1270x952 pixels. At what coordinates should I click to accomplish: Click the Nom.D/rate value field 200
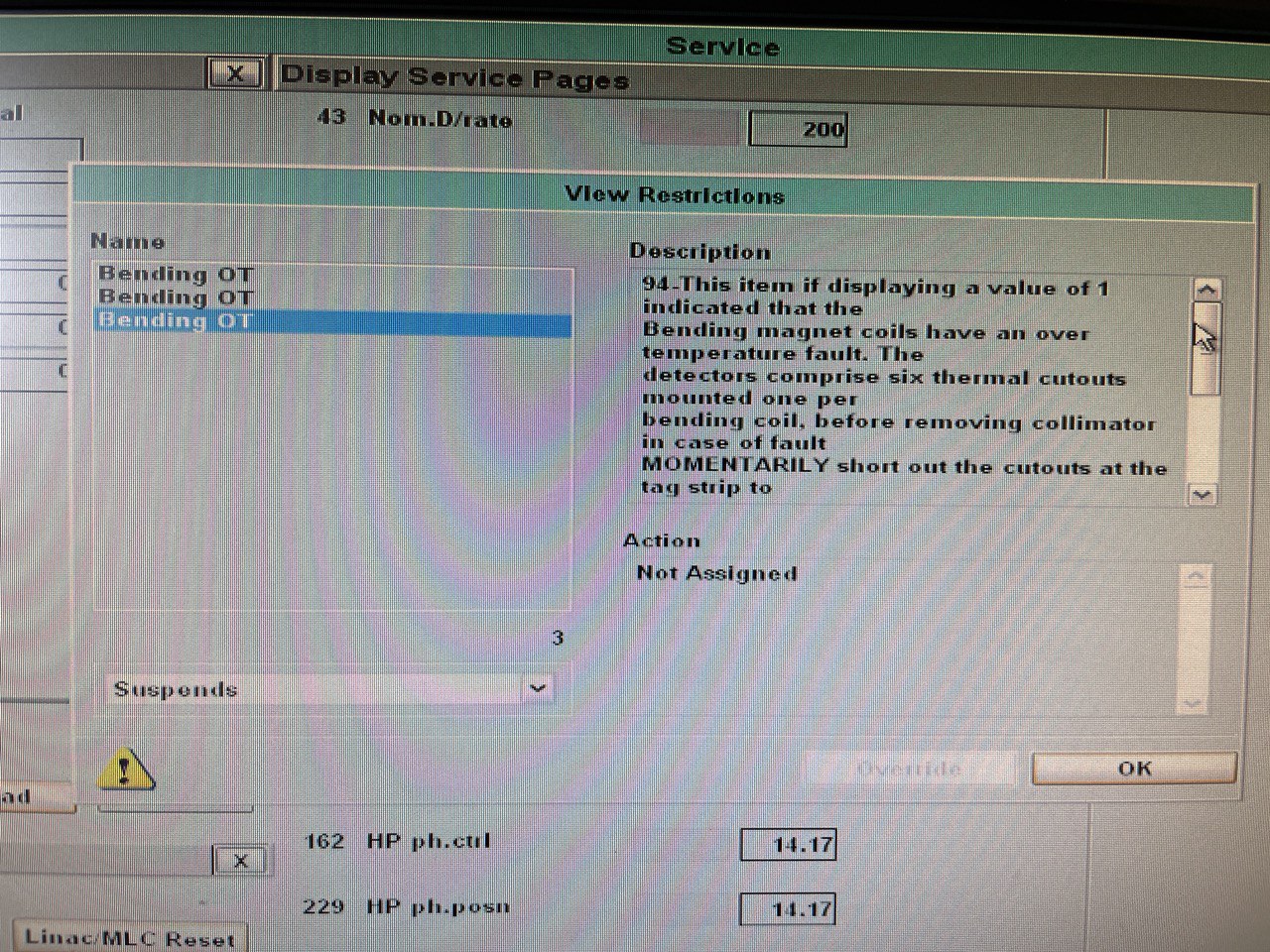click(x=798, y=129)
